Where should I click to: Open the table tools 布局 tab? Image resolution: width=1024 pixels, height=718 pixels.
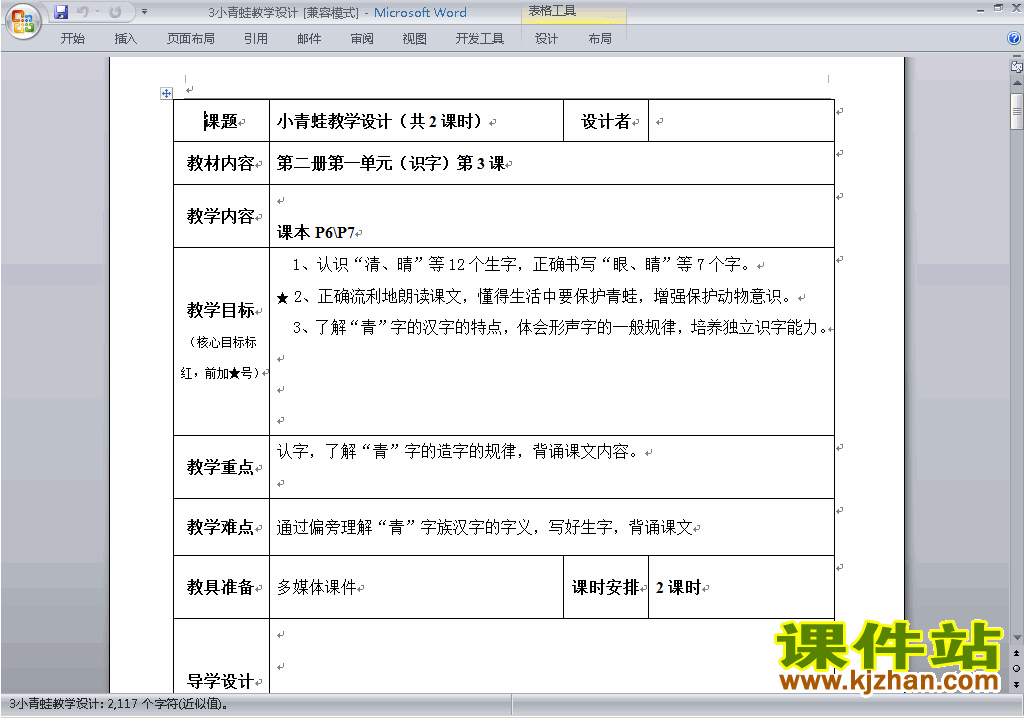pyautogui.click(x=600, y=39)
